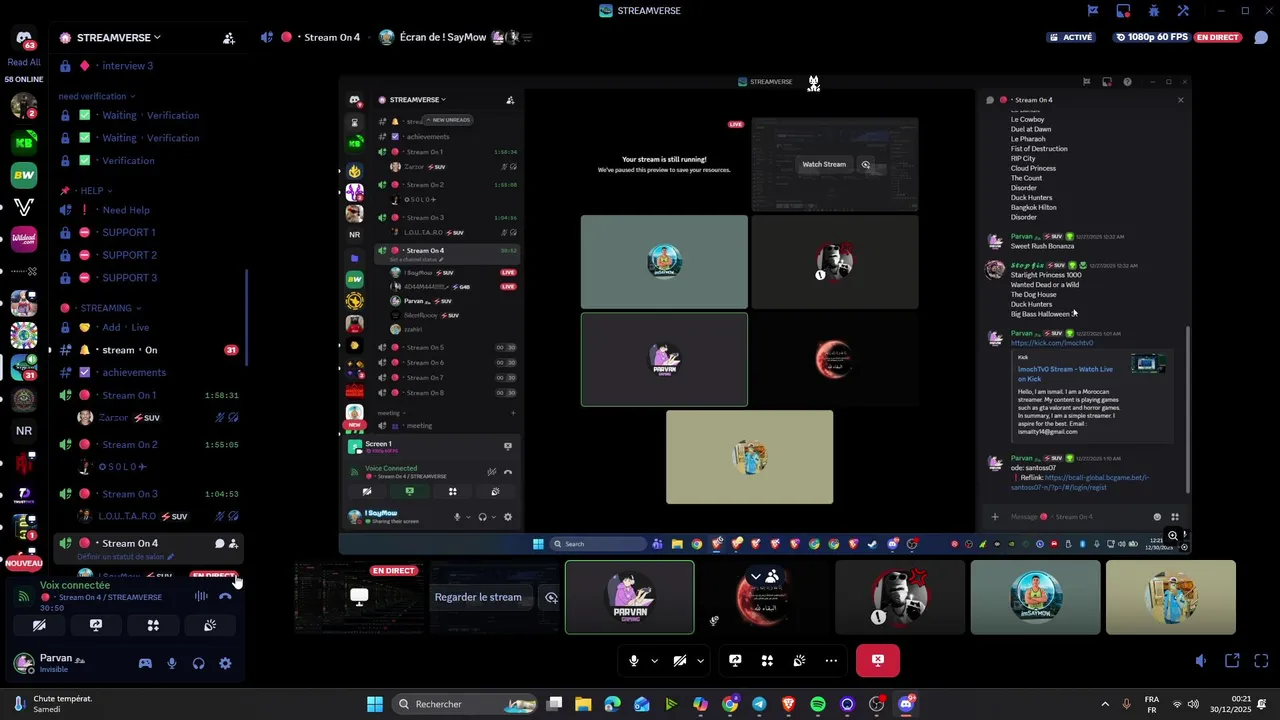The height and width of the screenshot is (720, 1280).
Task: Open the activities launcher in voice panel
Action: pos(153,625)
